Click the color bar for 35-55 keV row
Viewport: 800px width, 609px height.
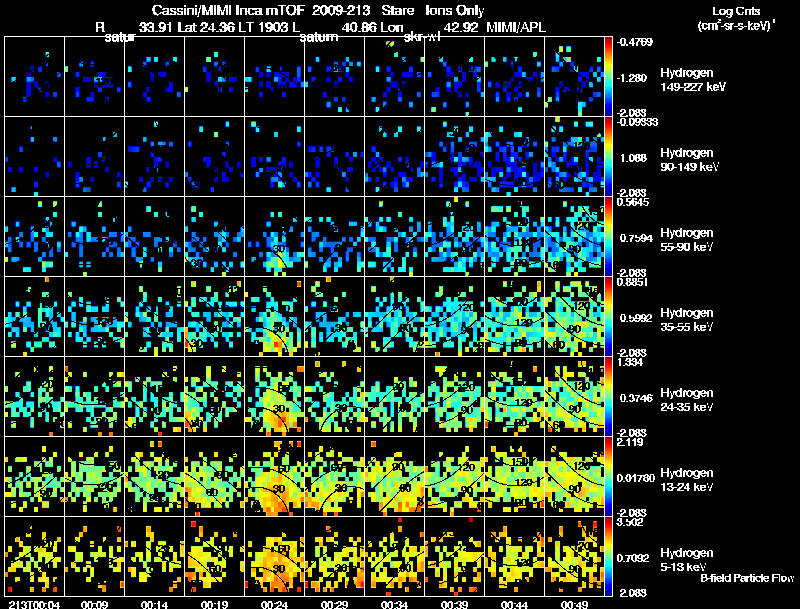(x=608, y=317)
